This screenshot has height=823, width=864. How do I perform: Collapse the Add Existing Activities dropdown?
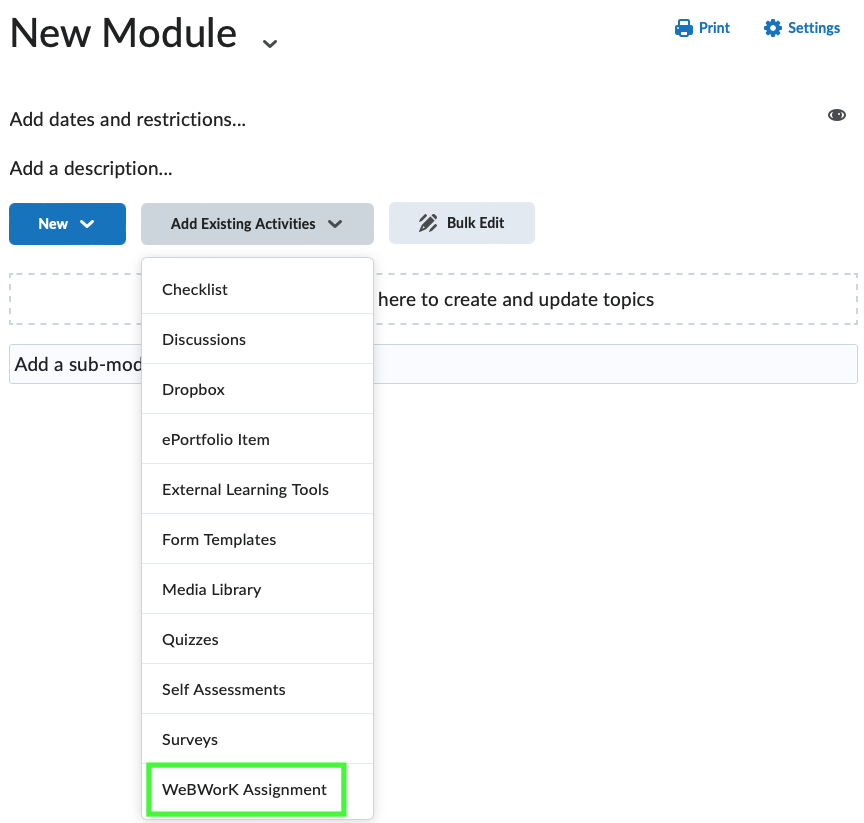(x=257, y=224)
